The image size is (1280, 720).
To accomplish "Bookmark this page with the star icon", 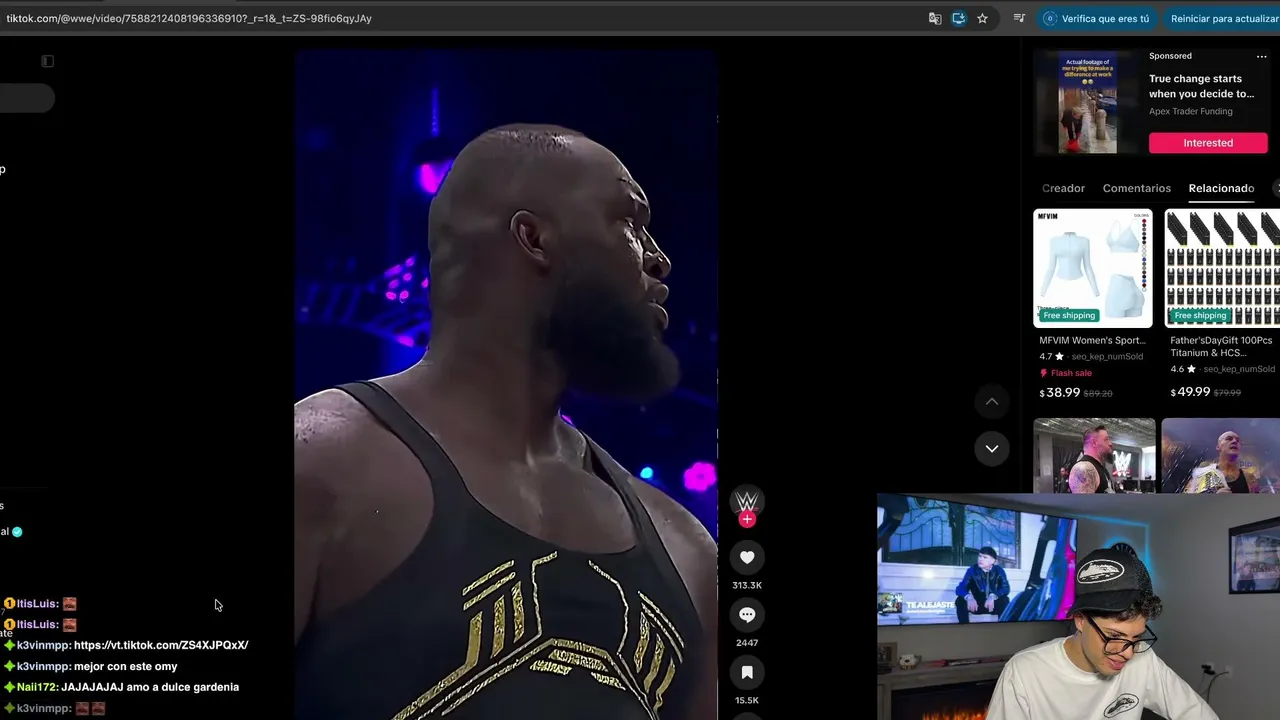I will 982,18.
